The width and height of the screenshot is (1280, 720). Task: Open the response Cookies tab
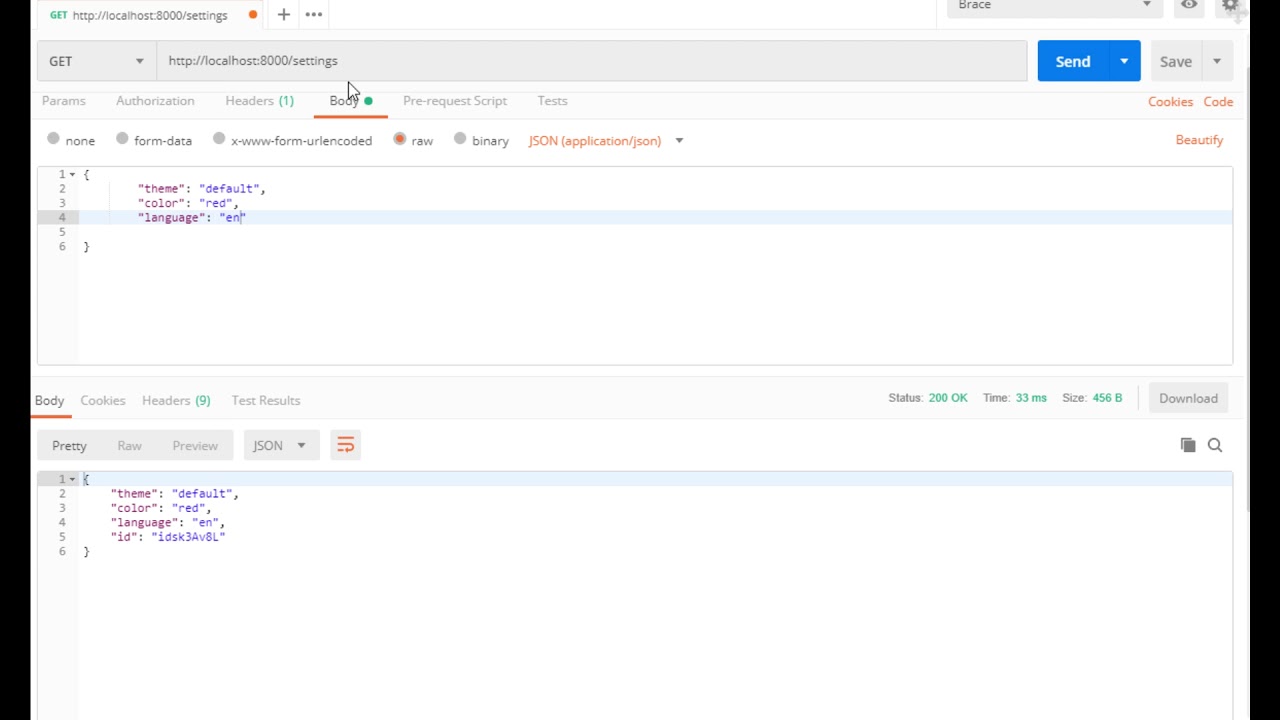[103, 400]
